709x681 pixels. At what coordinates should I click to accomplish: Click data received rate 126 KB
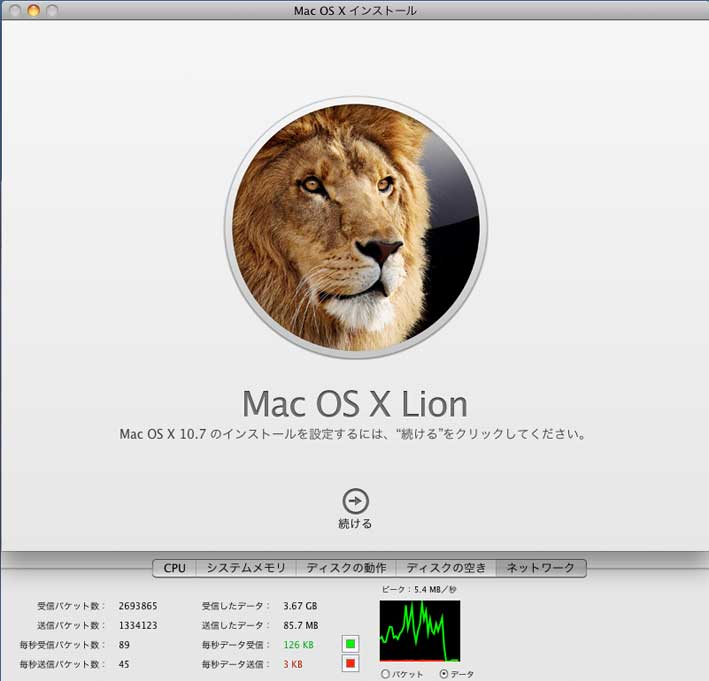(298, 645)
